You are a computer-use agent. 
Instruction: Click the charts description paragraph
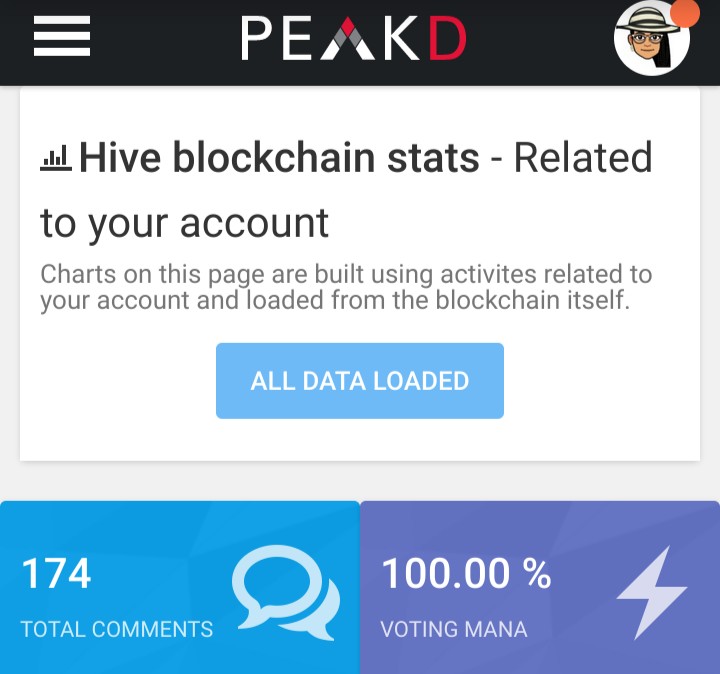(346, 287)
